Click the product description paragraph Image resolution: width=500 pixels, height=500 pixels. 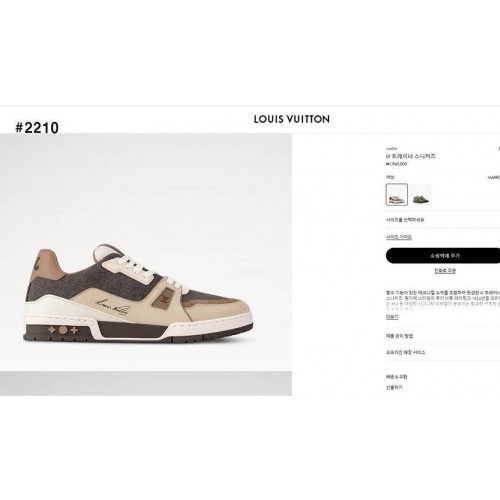pos(443,301)
